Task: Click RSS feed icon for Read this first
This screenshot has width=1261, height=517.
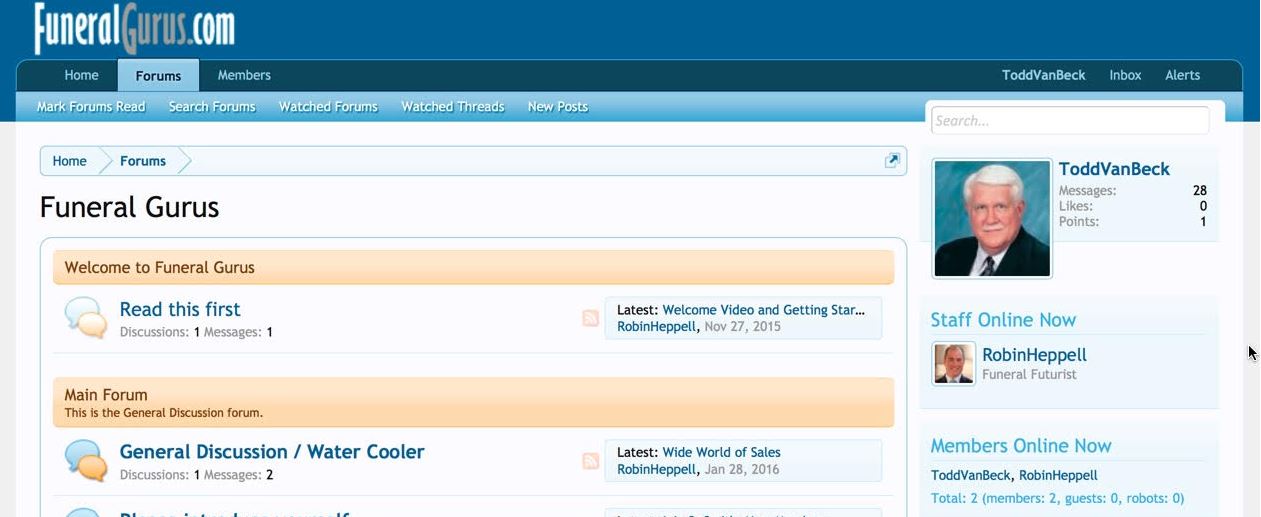Action: point(590,318)
